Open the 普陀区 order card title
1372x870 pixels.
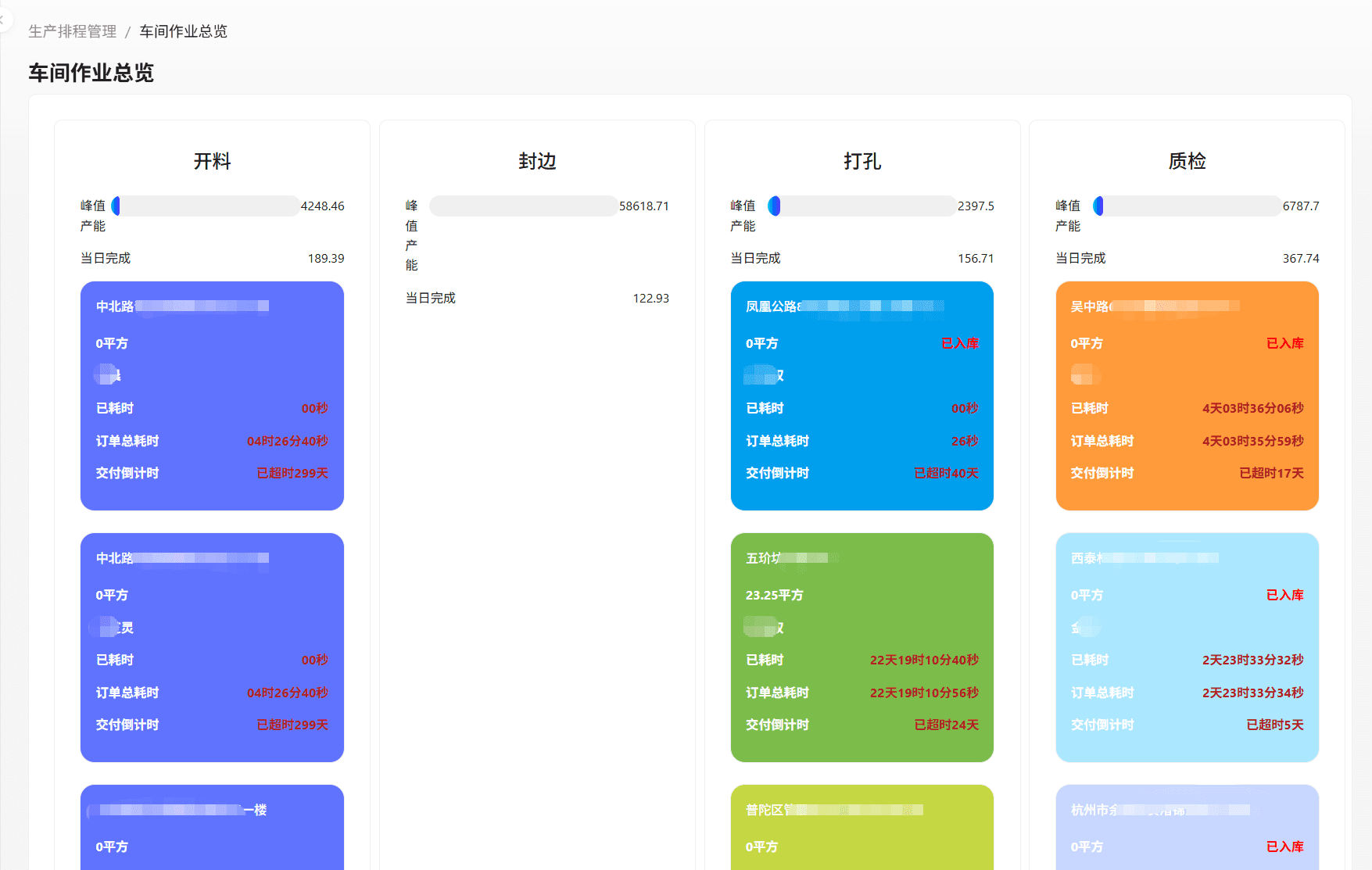[834, 810]
